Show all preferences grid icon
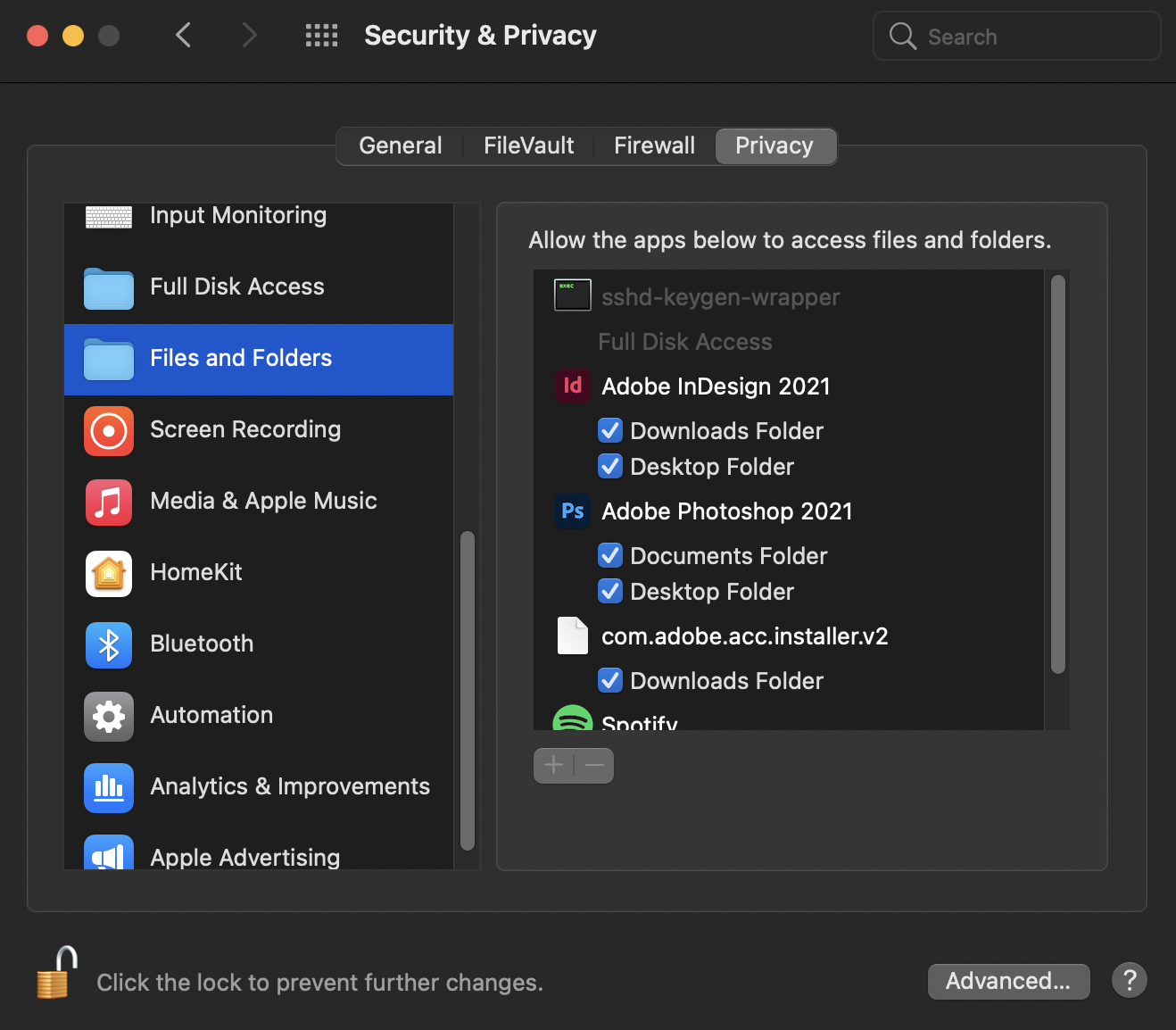 pyautogui.click(x=321, y=36)
